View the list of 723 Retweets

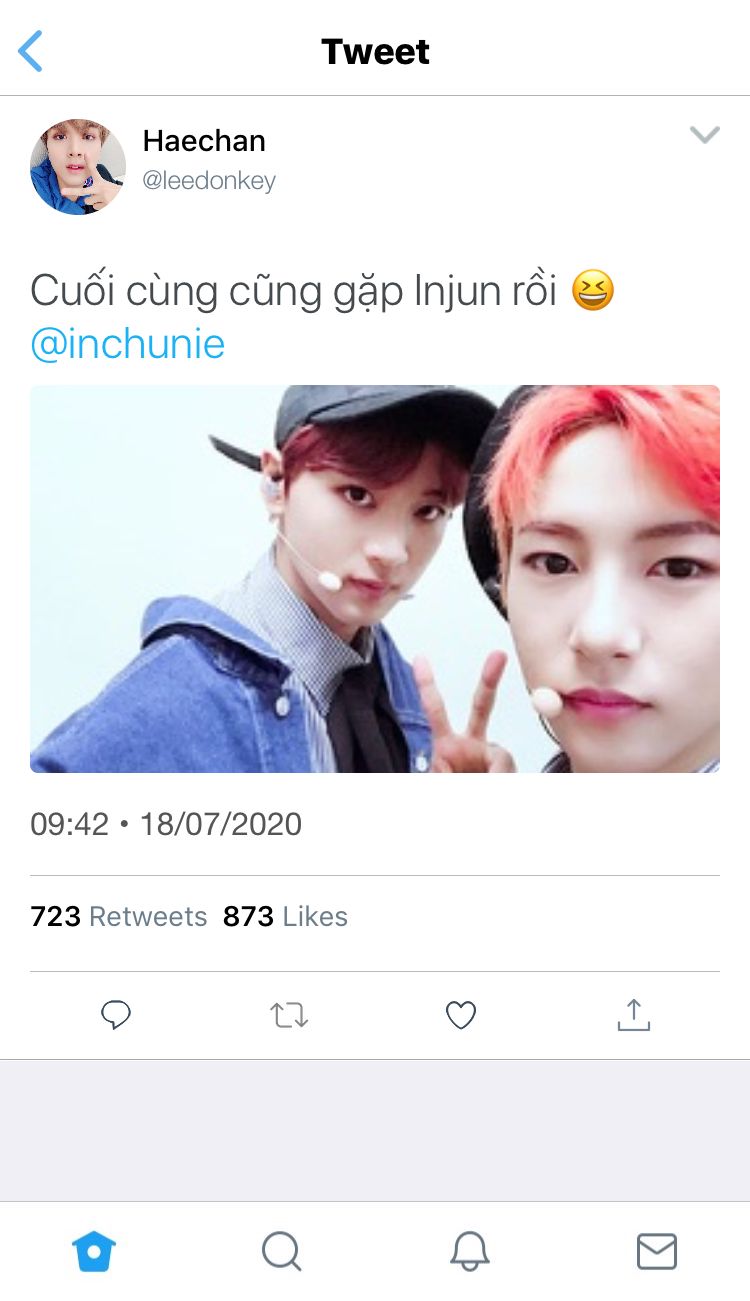click(x=119, y=916)
